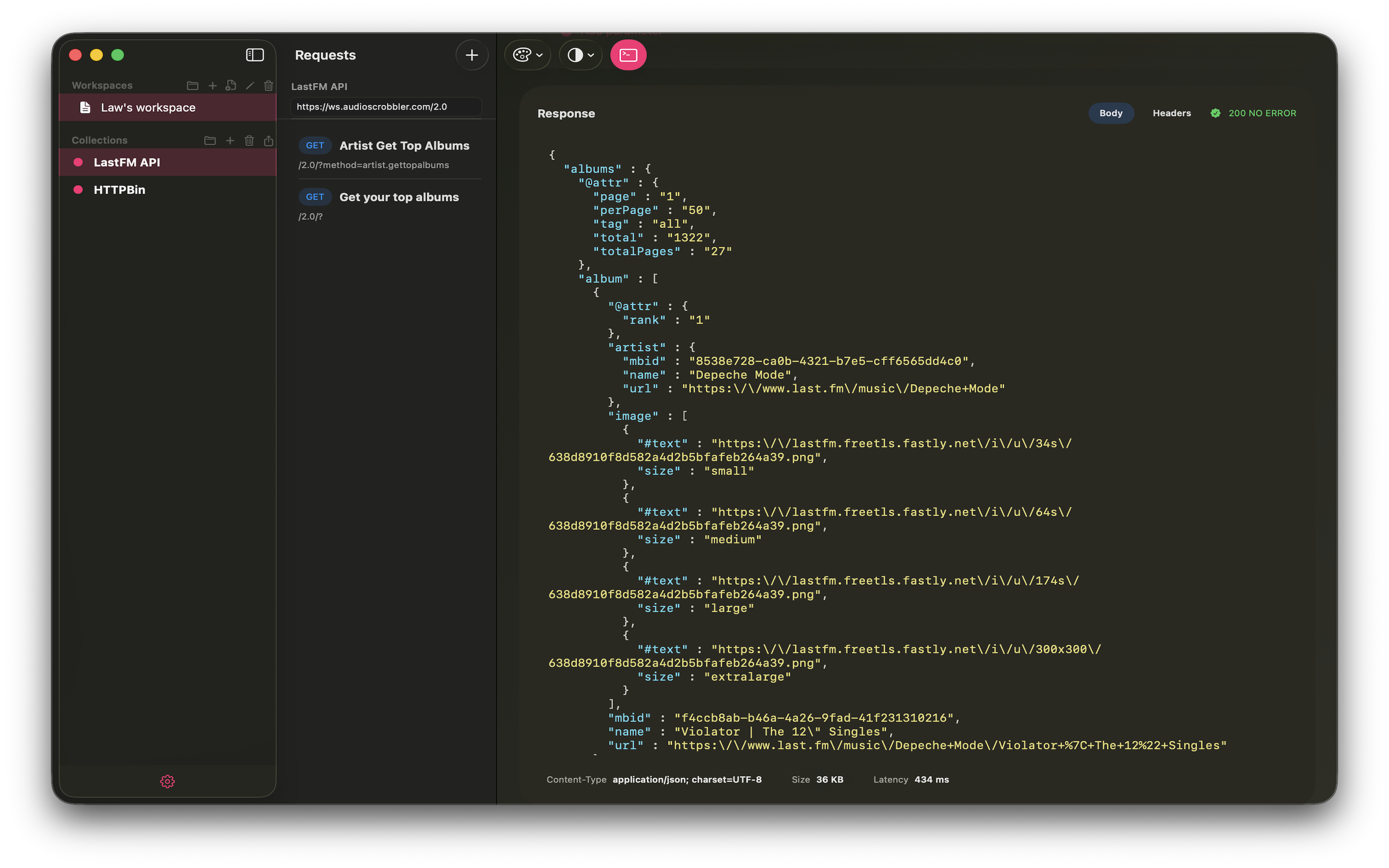This screenshot has height=868, width=1389.
Task: Add a new request with the plus button
Action: coord(471,54)
